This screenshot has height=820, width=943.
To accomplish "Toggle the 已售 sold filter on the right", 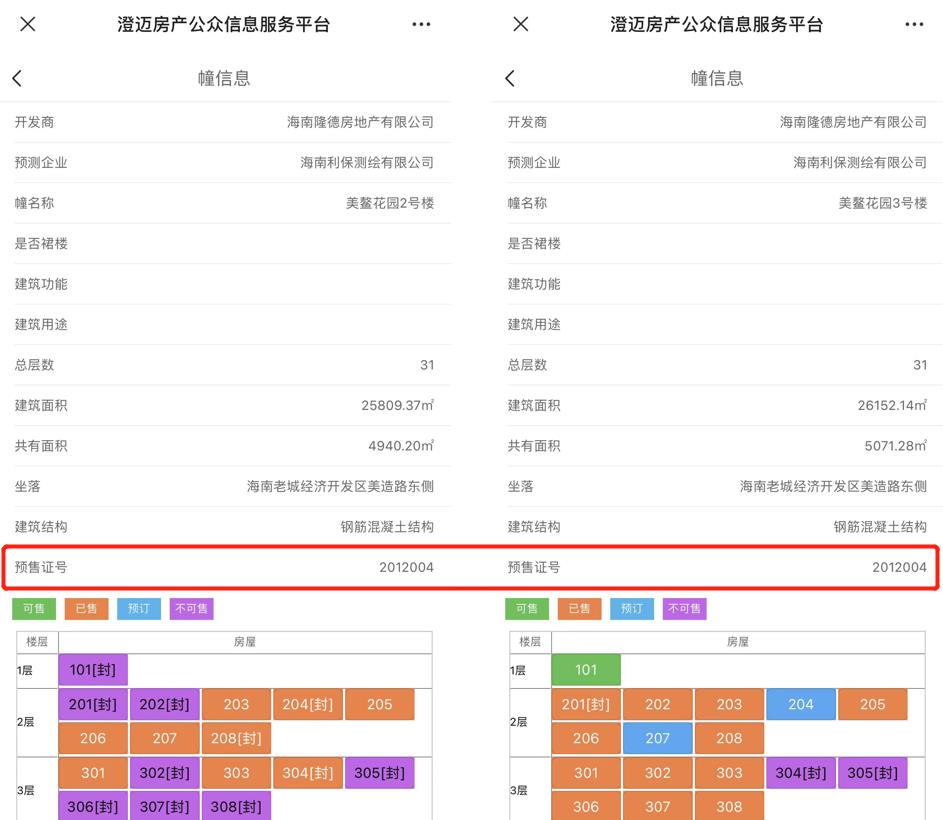I will (579, 608).
